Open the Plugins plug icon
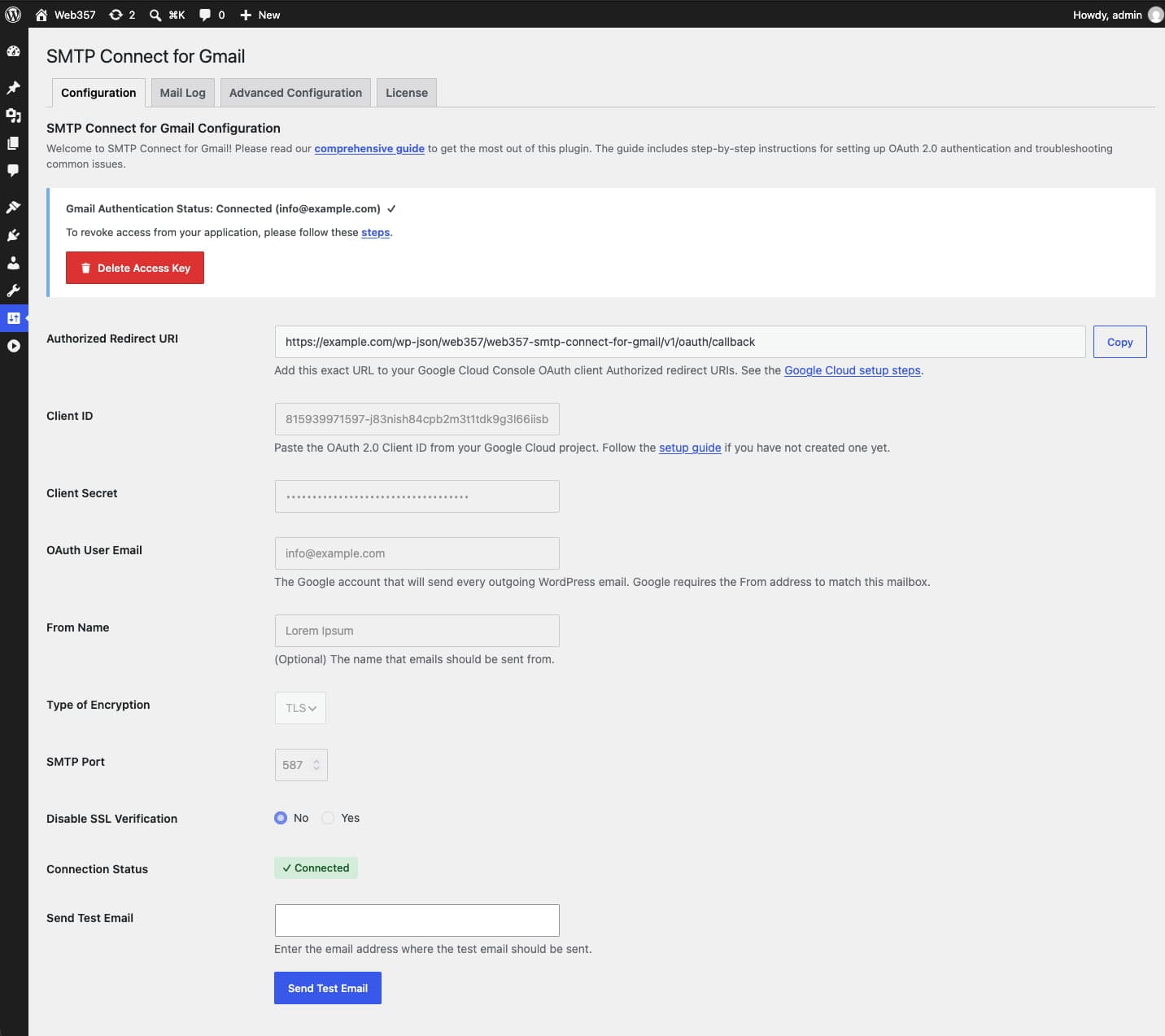This screenshot has height=1036, width=1165. [13, 235]
